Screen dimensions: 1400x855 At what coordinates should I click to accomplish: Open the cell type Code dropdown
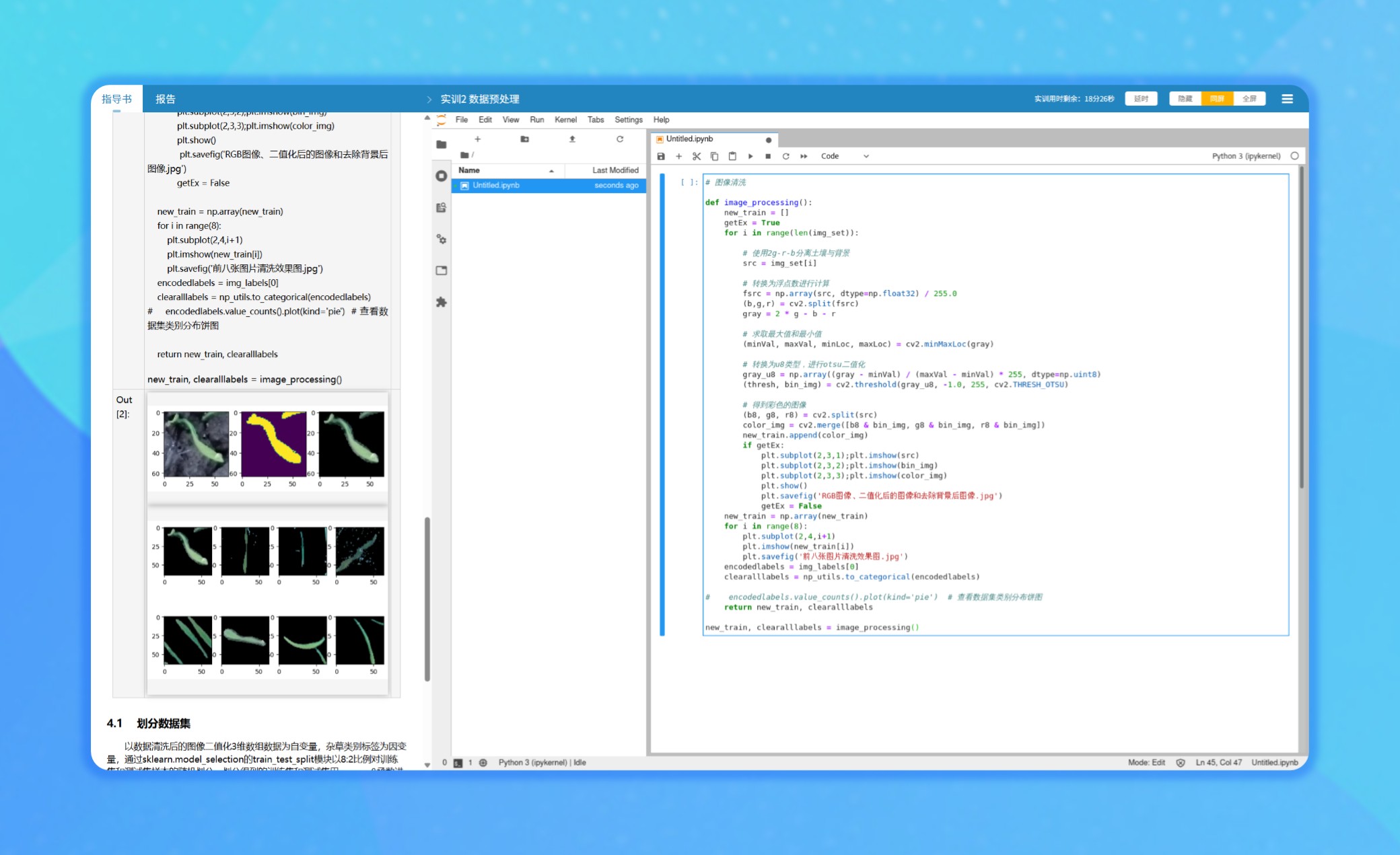pyautogui.click(x=845, y=156)
